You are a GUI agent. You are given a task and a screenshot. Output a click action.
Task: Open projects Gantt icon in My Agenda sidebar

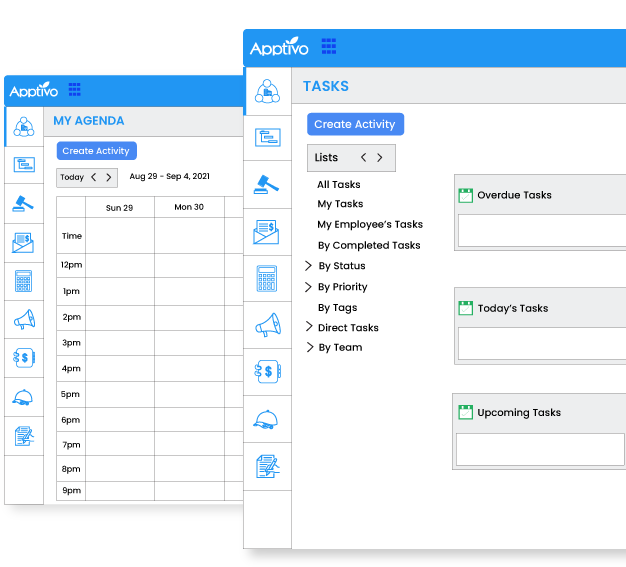(24, 165)
